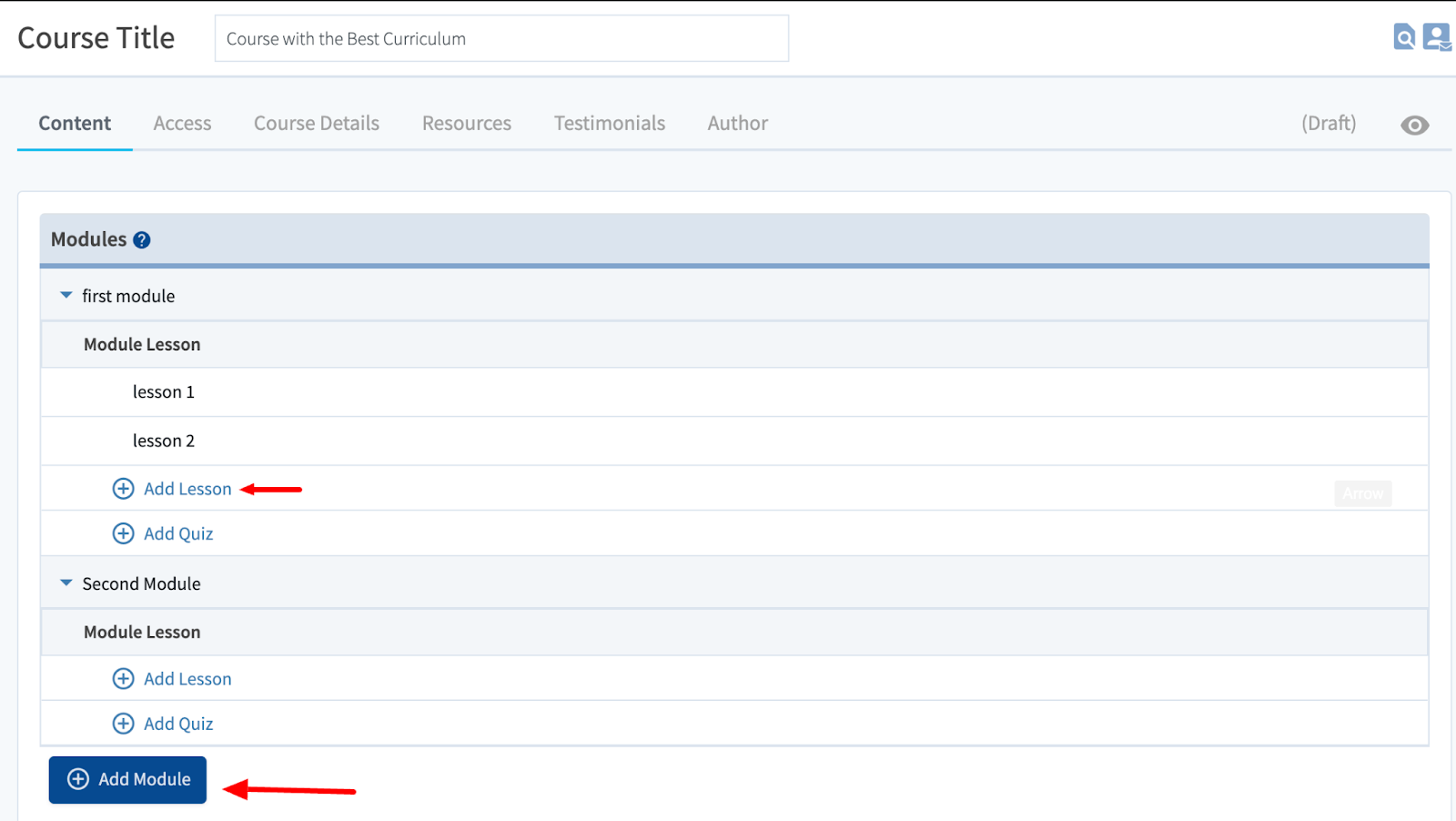Image resolution: width=1456 pixels, height=821 pixels.
Task: Click the user profile icon at top right
Action: pyautogui.click(x=1437, y=37)
